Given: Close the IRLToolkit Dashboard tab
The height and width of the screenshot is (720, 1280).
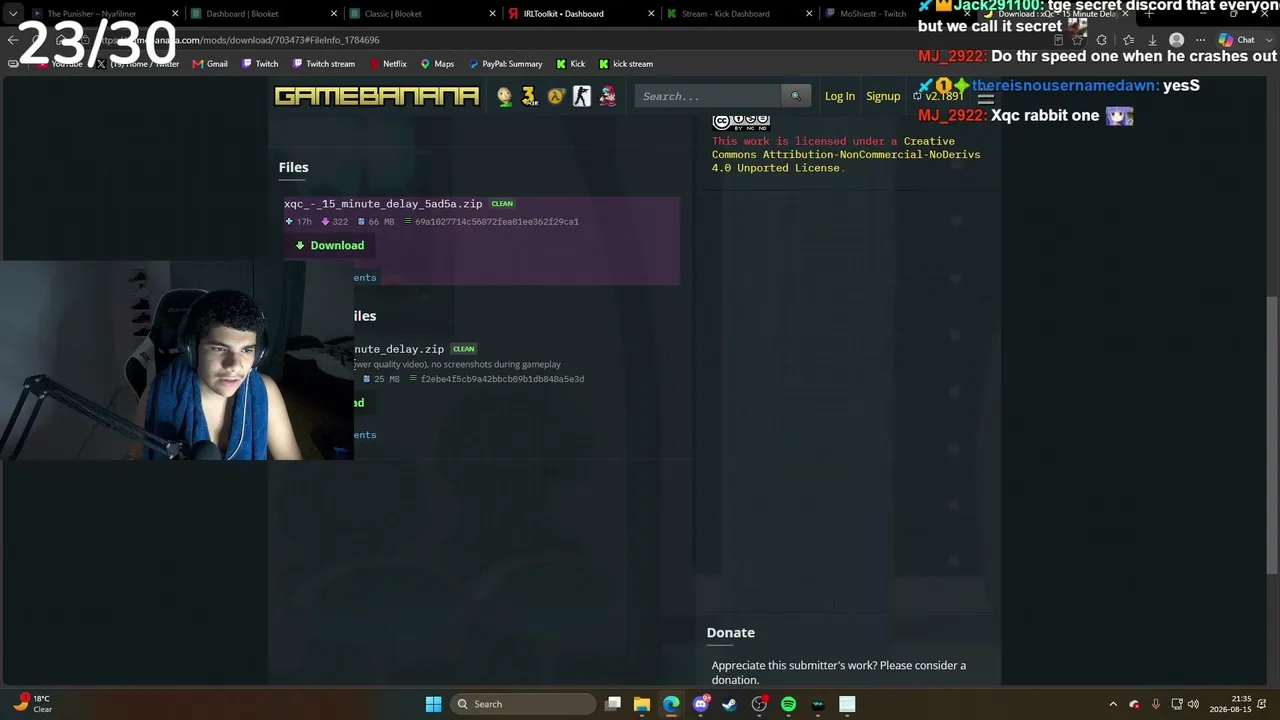Looking at the screenshot, I should click(x=651, y=14).
